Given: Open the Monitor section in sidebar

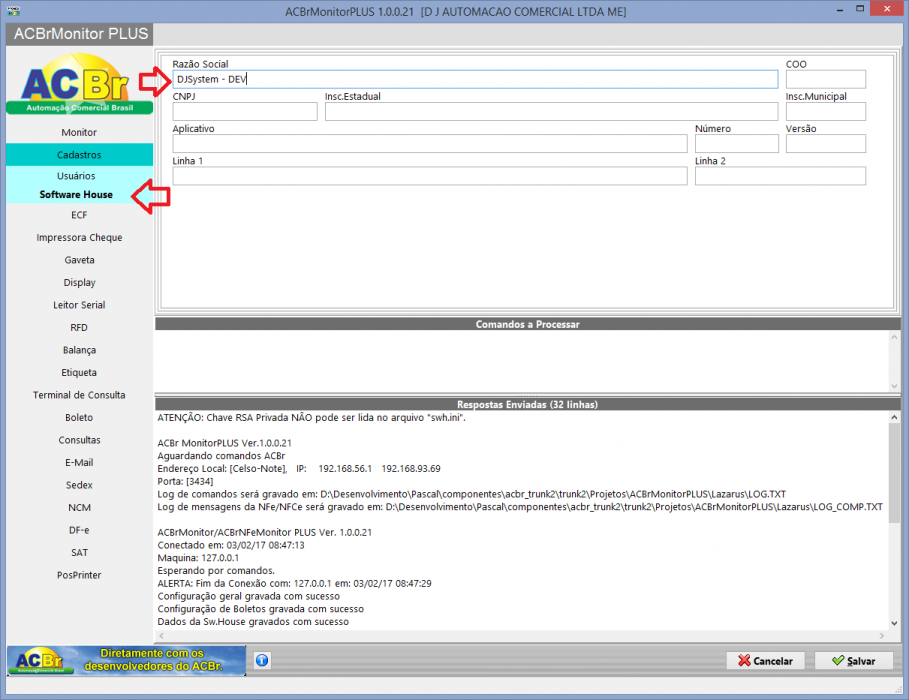Looking at the screenshot, I should [x=79, y=132].
